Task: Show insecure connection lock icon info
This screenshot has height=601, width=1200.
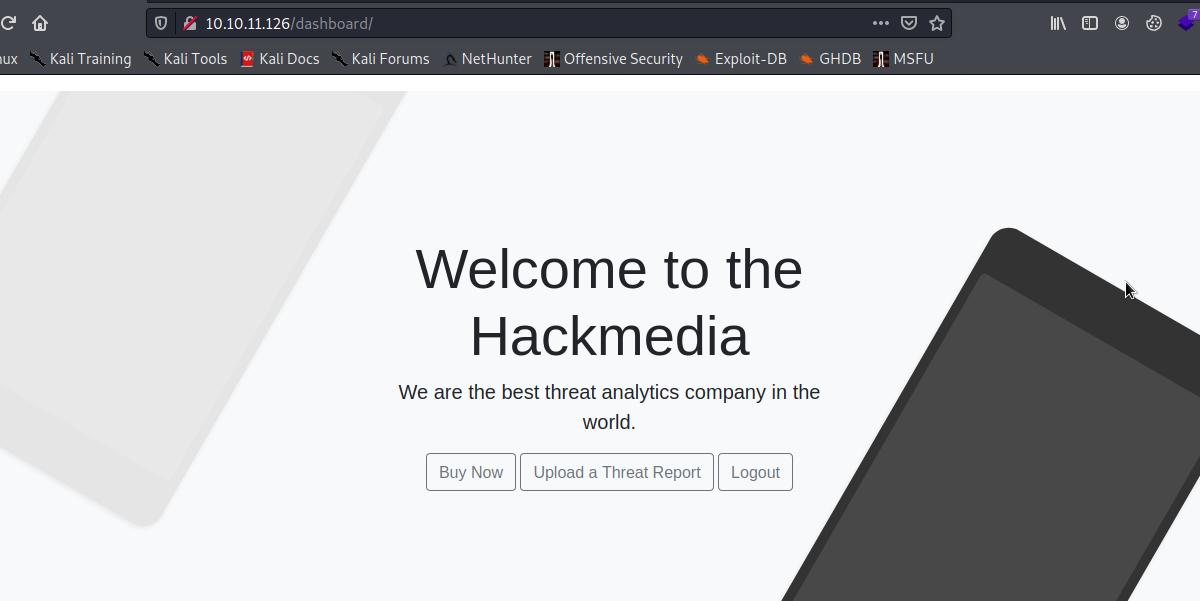Action: 189,23
